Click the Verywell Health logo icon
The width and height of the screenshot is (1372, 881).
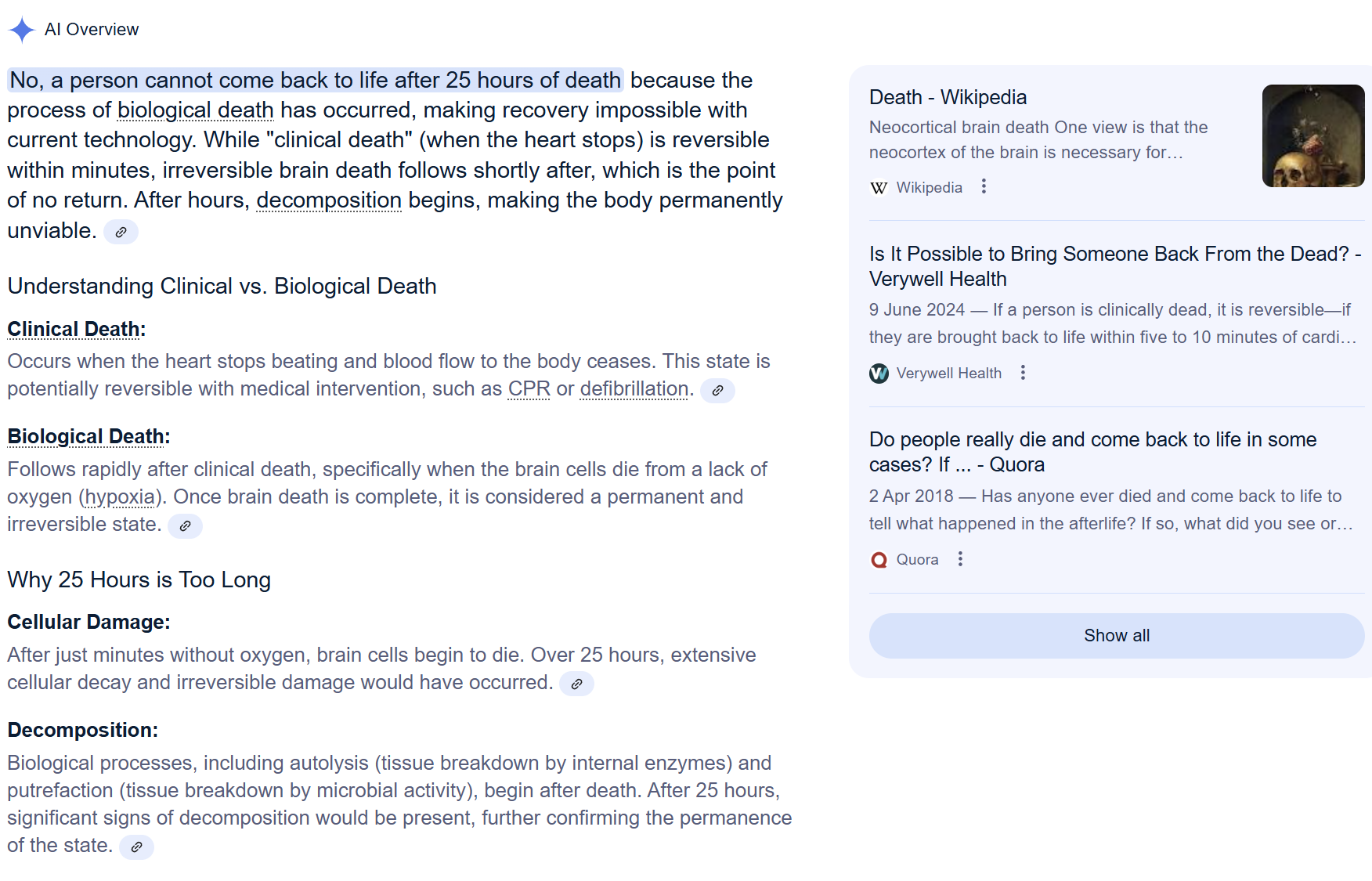(x=879, y=374)
